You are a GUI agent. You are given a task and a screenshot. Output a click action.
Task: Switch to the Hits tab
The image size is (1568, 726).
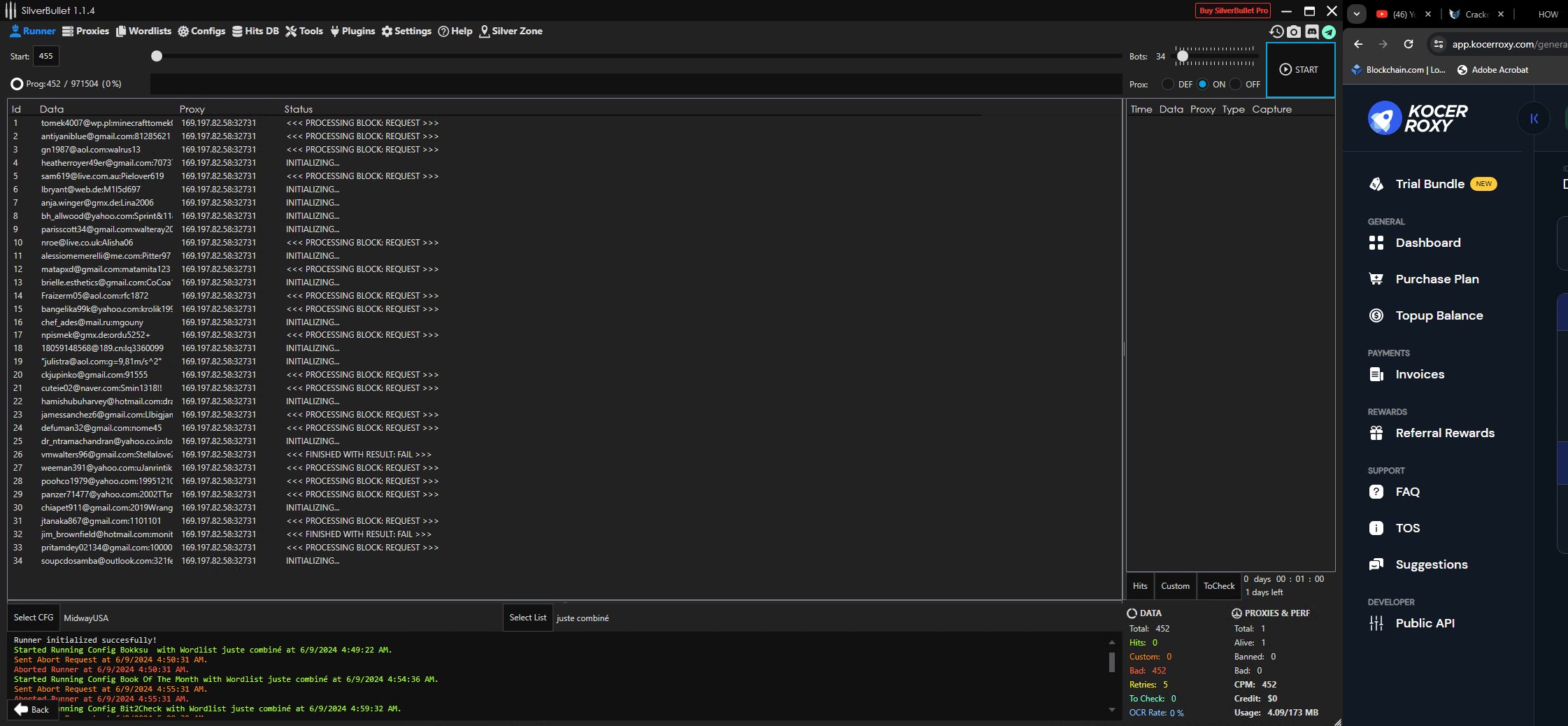[x=1140, y=586]
